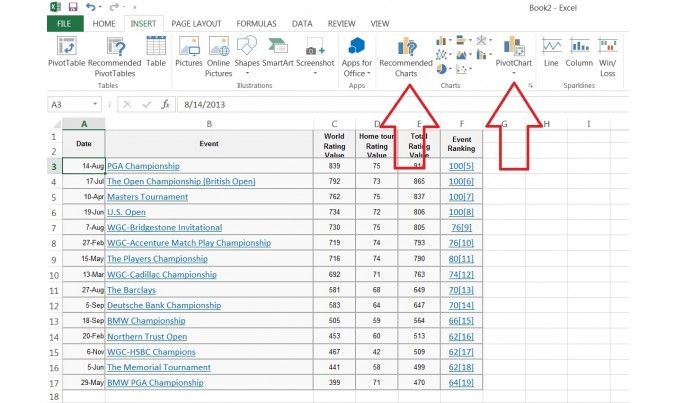Follow the Masters Tournament hyperlink

[x=148, y=197]
